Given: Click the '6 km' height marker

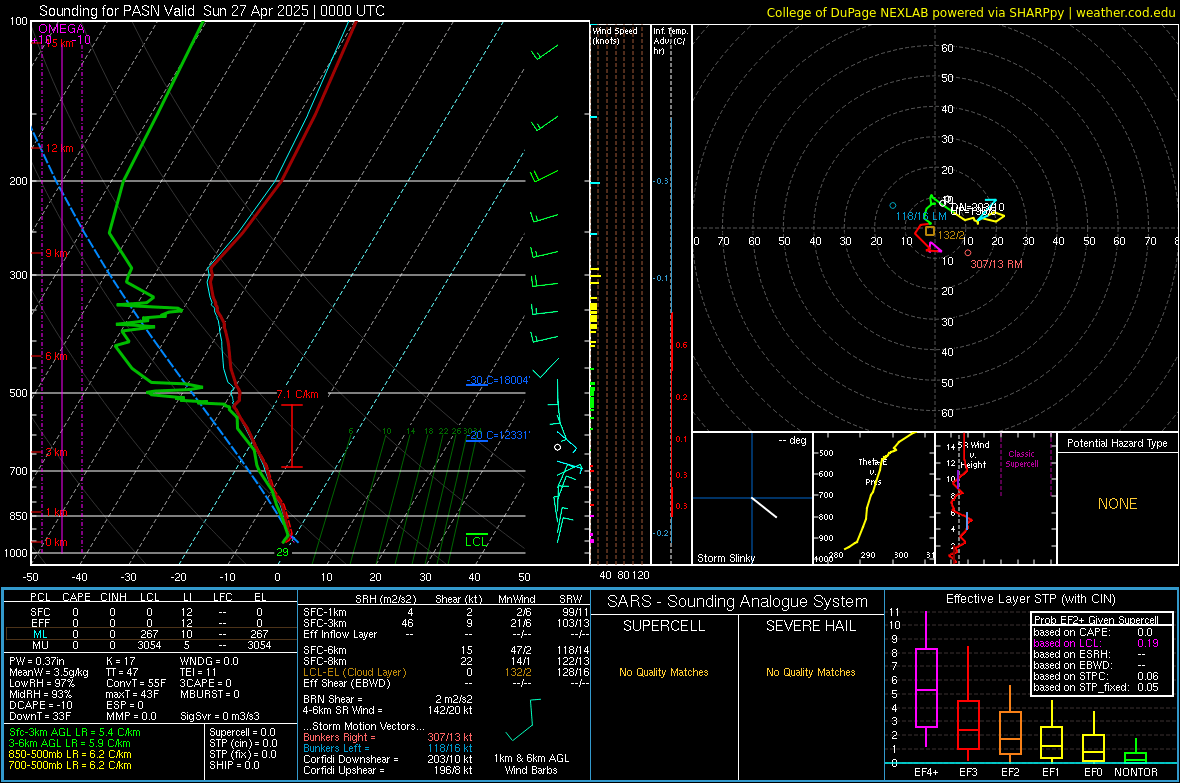Looking at the screenshot, I should click(56, 356).
